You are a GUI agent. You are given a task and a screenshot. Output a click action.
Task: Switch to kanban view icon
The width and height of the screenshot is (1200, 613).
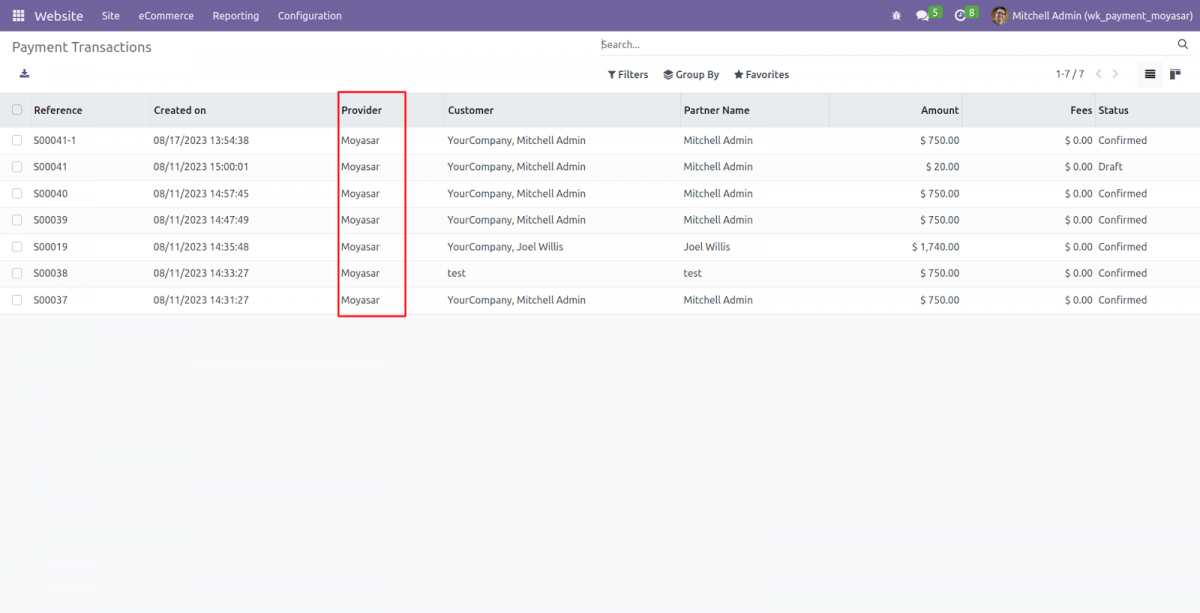(1176, 74)
